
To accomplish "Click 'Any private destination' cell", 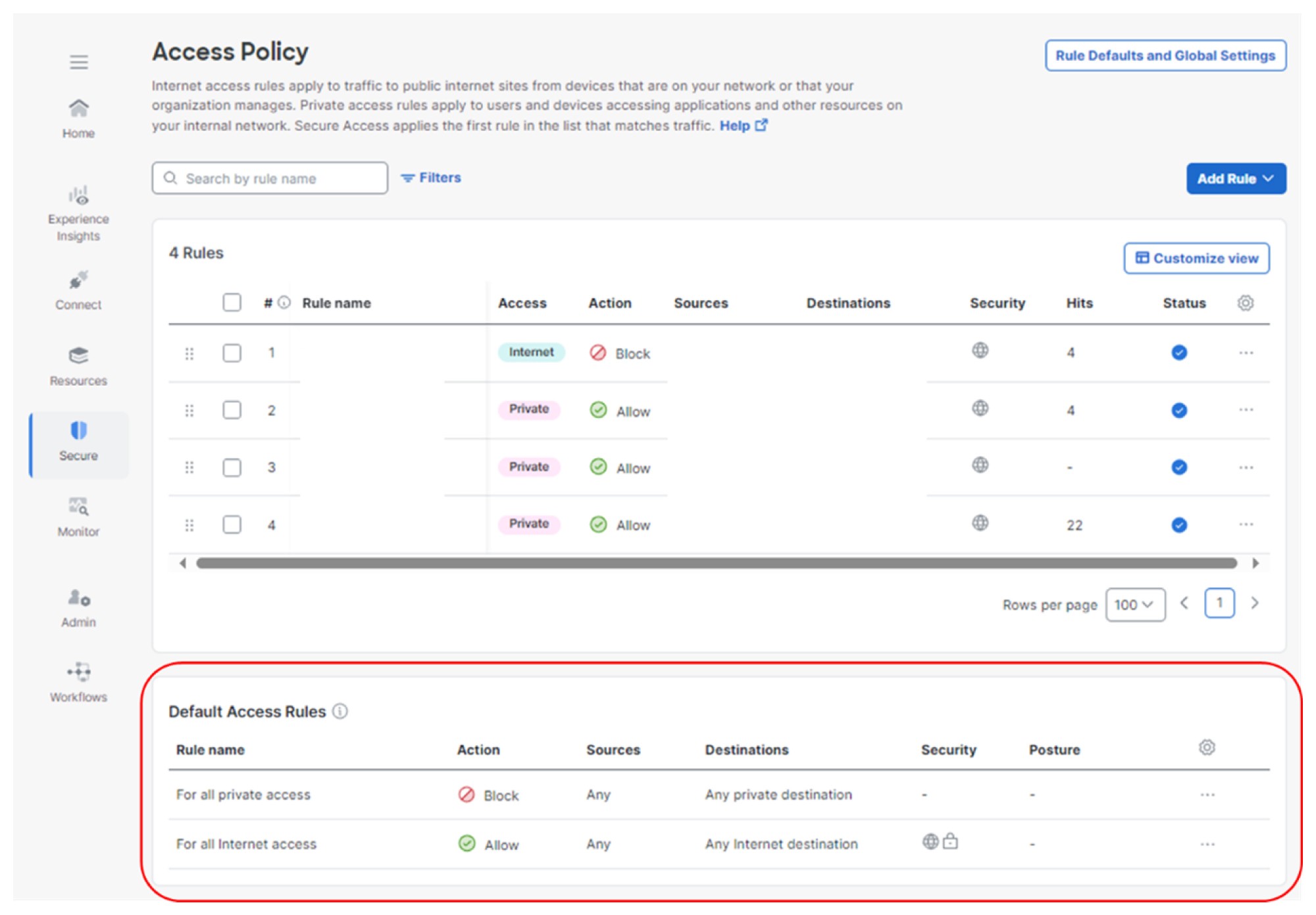I will tap(778, 795).
